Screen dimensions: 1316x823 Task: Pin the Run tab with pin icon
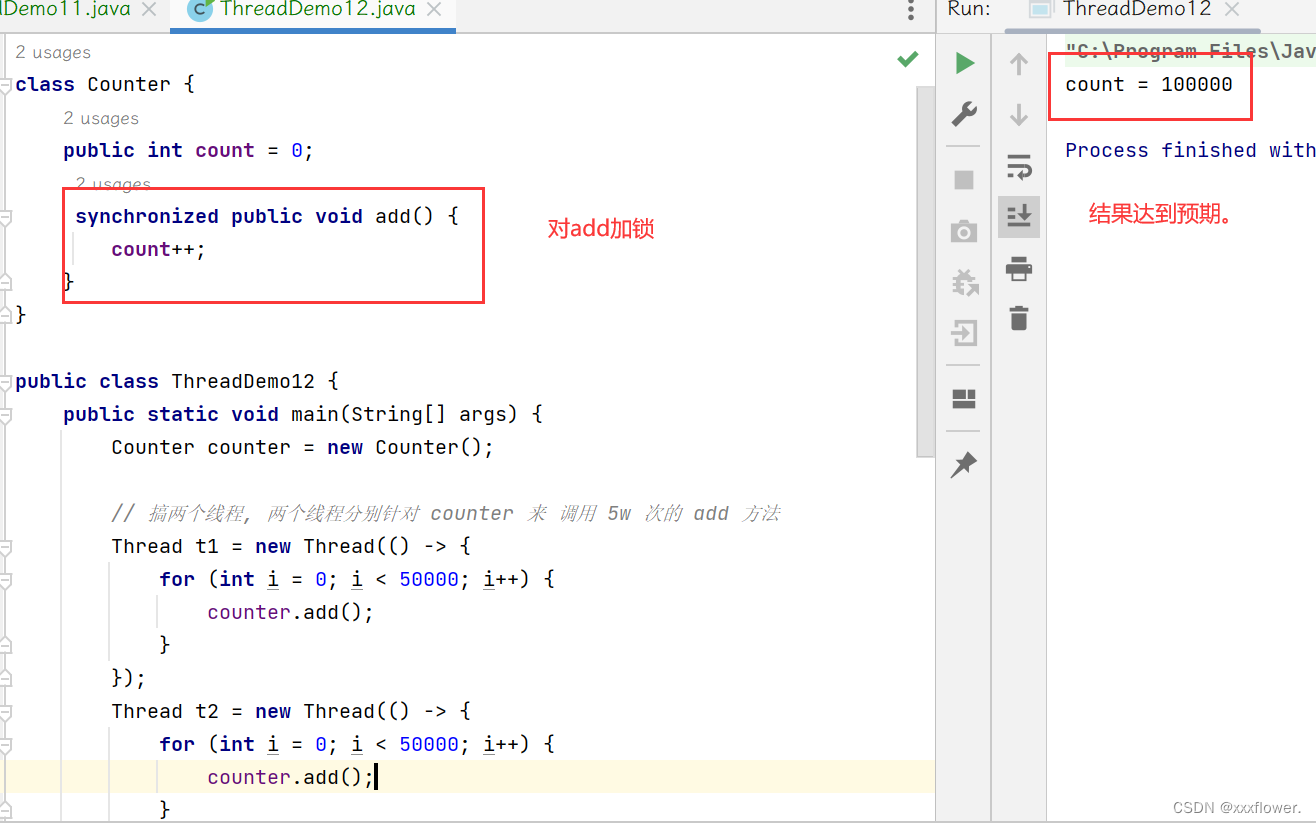click(964, 465)
